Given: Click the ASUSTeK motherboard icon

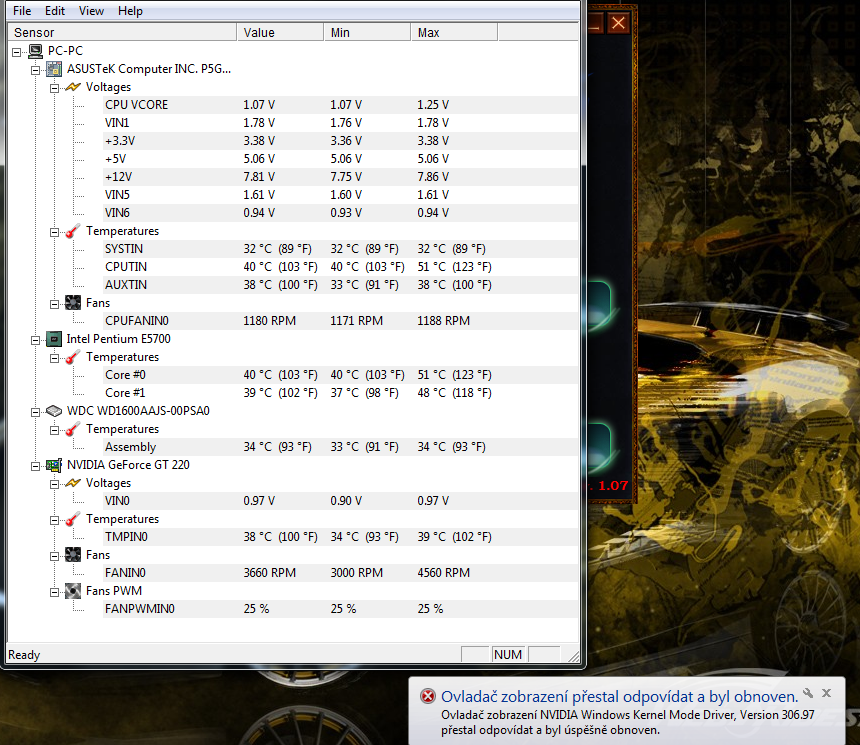Looking at the screenshot, I should (54, 69).
